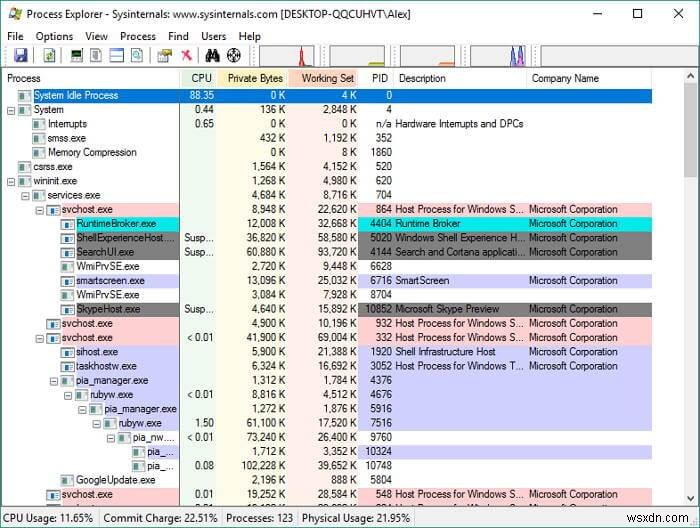Screen dimensions: 700x528
Task: Click the red Kill Process icon
Action: 187,55
